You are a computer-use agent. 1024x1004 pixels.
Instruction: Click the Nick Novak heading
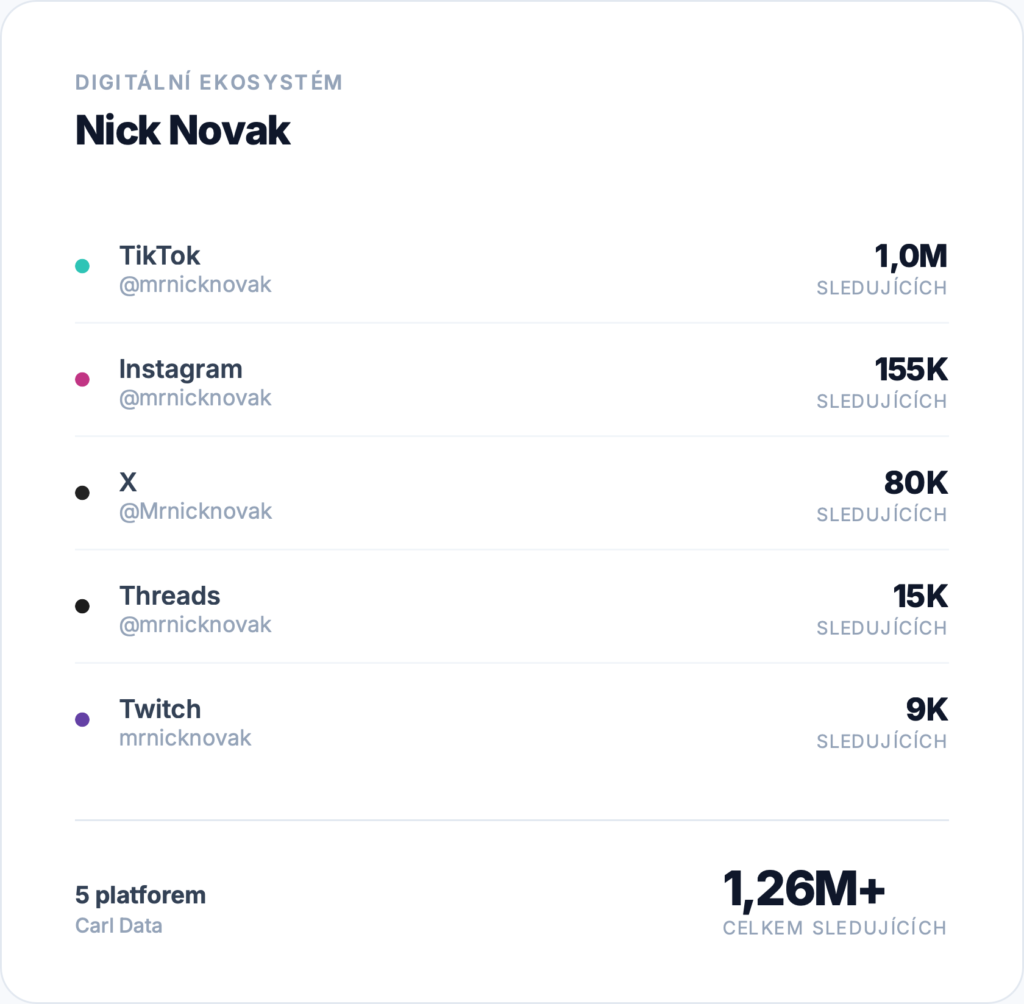click(183, 131)
